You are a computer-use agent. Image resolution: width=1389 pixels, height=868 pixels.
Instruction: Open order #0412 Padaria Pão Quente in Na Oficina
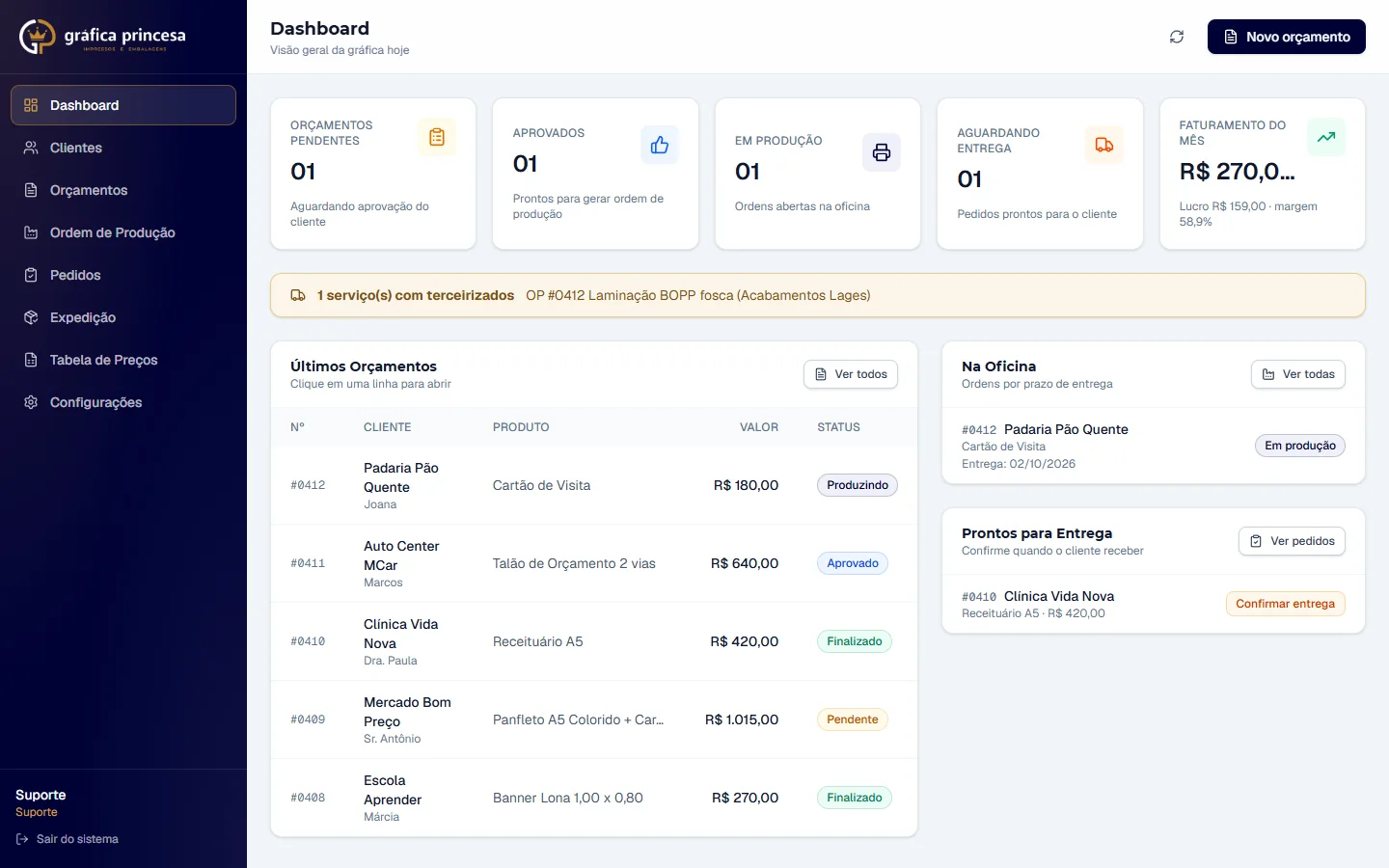[1154, 446]
